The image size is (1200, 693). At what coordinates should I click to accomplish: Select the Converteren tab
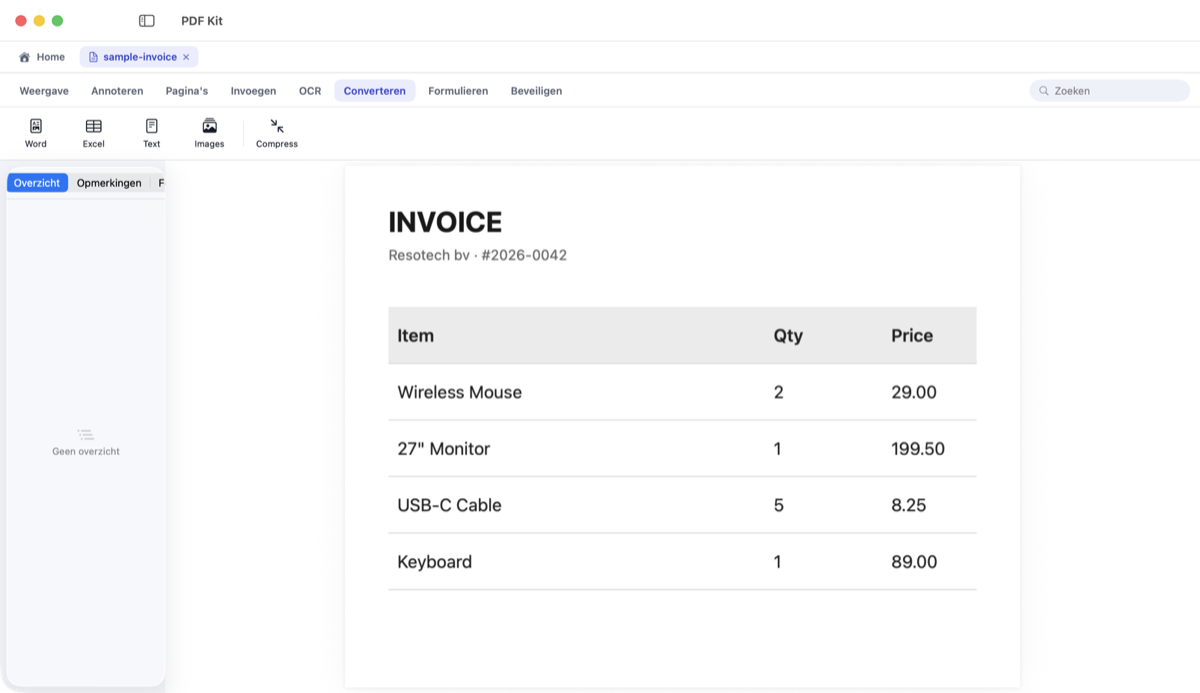[375, 91]
